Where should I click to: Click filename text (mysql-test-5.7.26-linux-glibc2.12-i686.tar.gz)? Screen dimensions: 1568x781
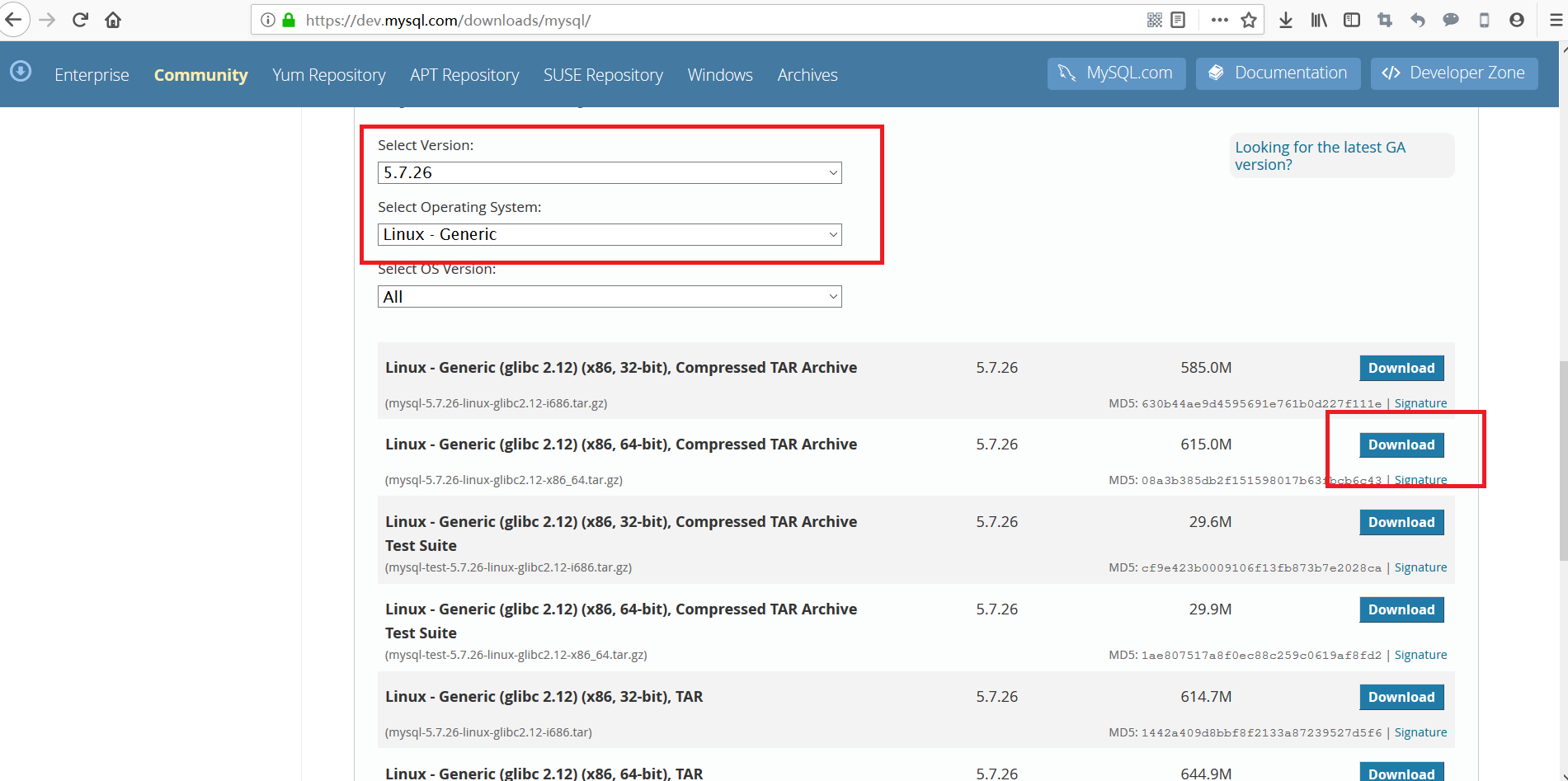[x=509, y=567]
